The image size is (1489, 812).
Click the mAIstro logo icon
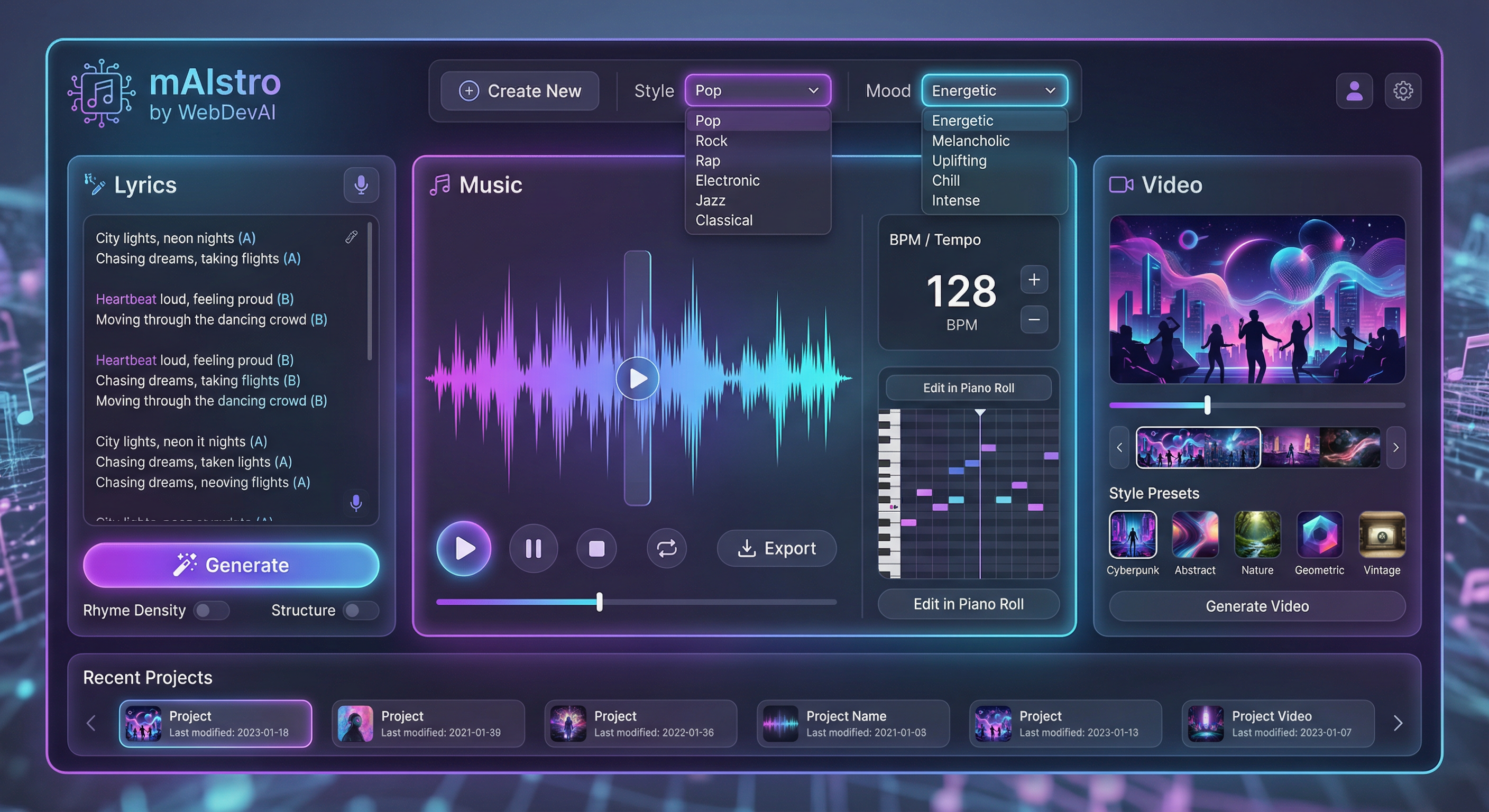(x=102, y=93)
